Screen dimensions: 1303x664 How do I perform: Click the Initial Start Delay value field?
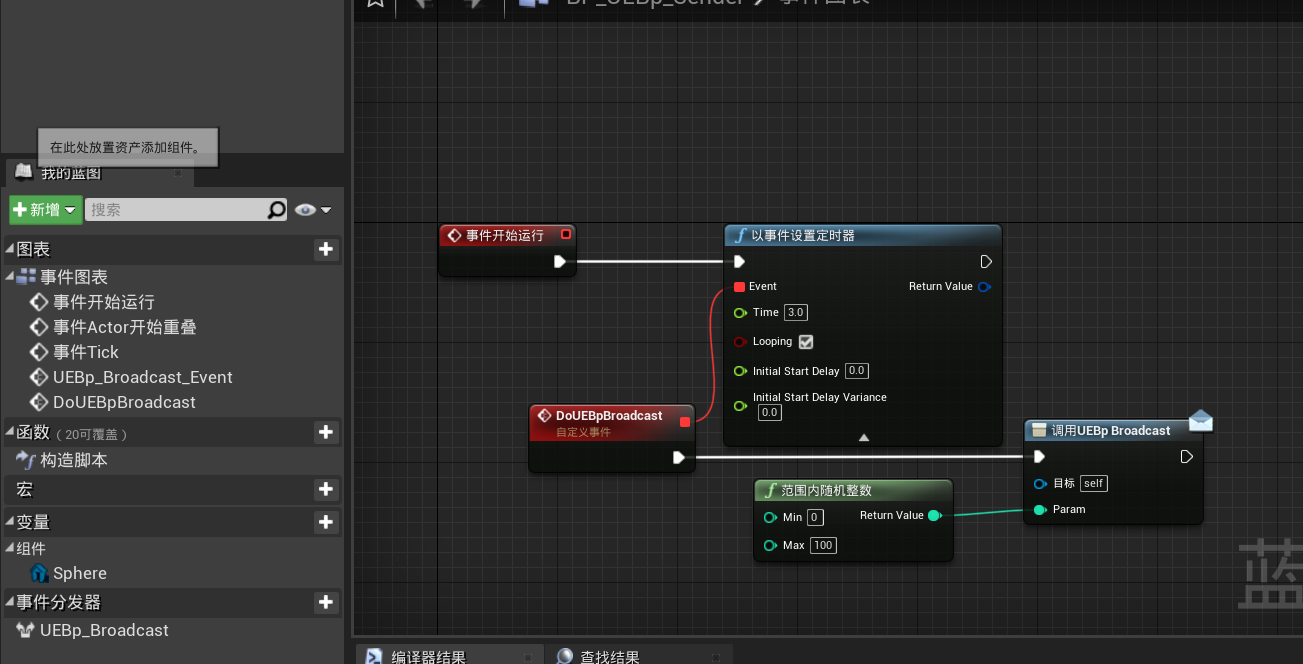tap(857, 371)
